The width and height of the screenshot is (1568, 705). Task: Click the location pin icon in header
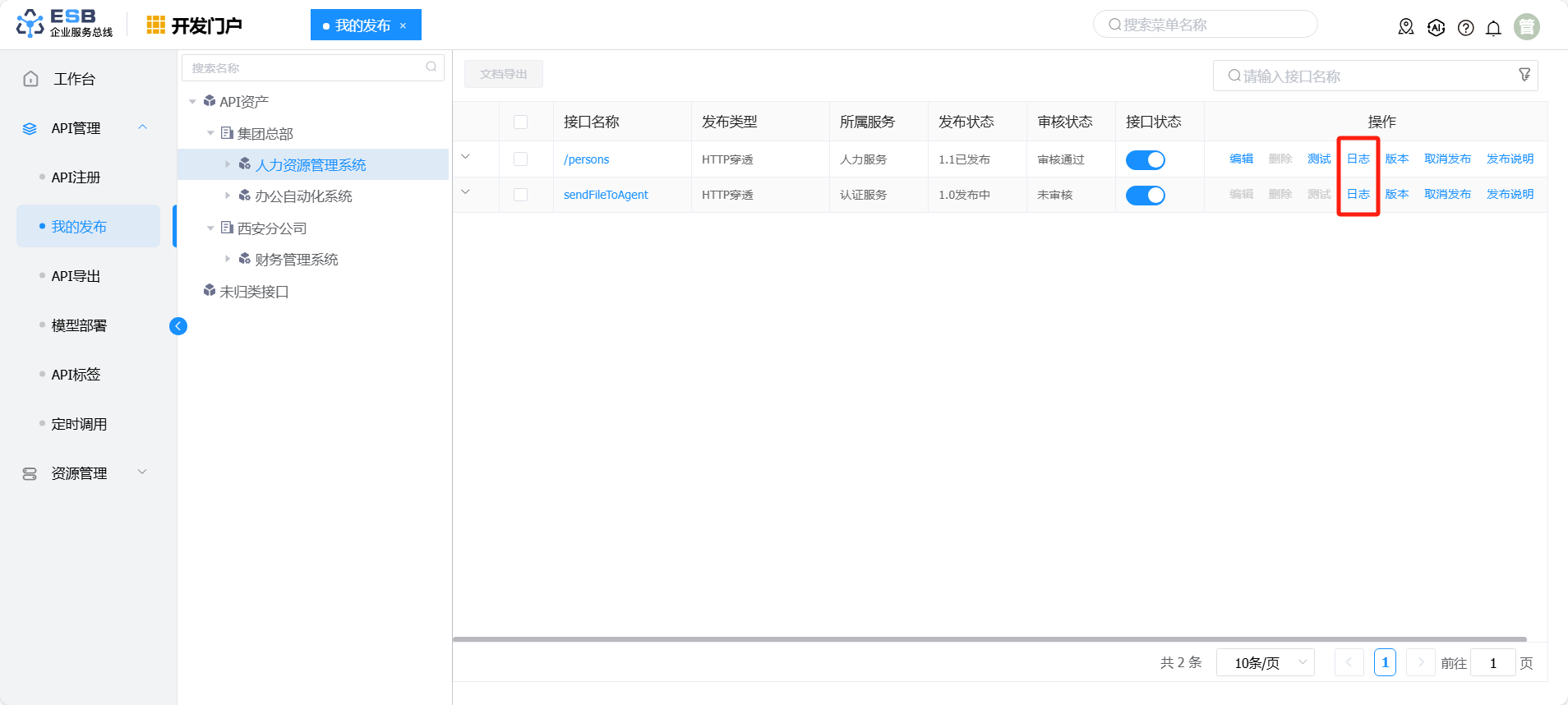(1406, 27)
